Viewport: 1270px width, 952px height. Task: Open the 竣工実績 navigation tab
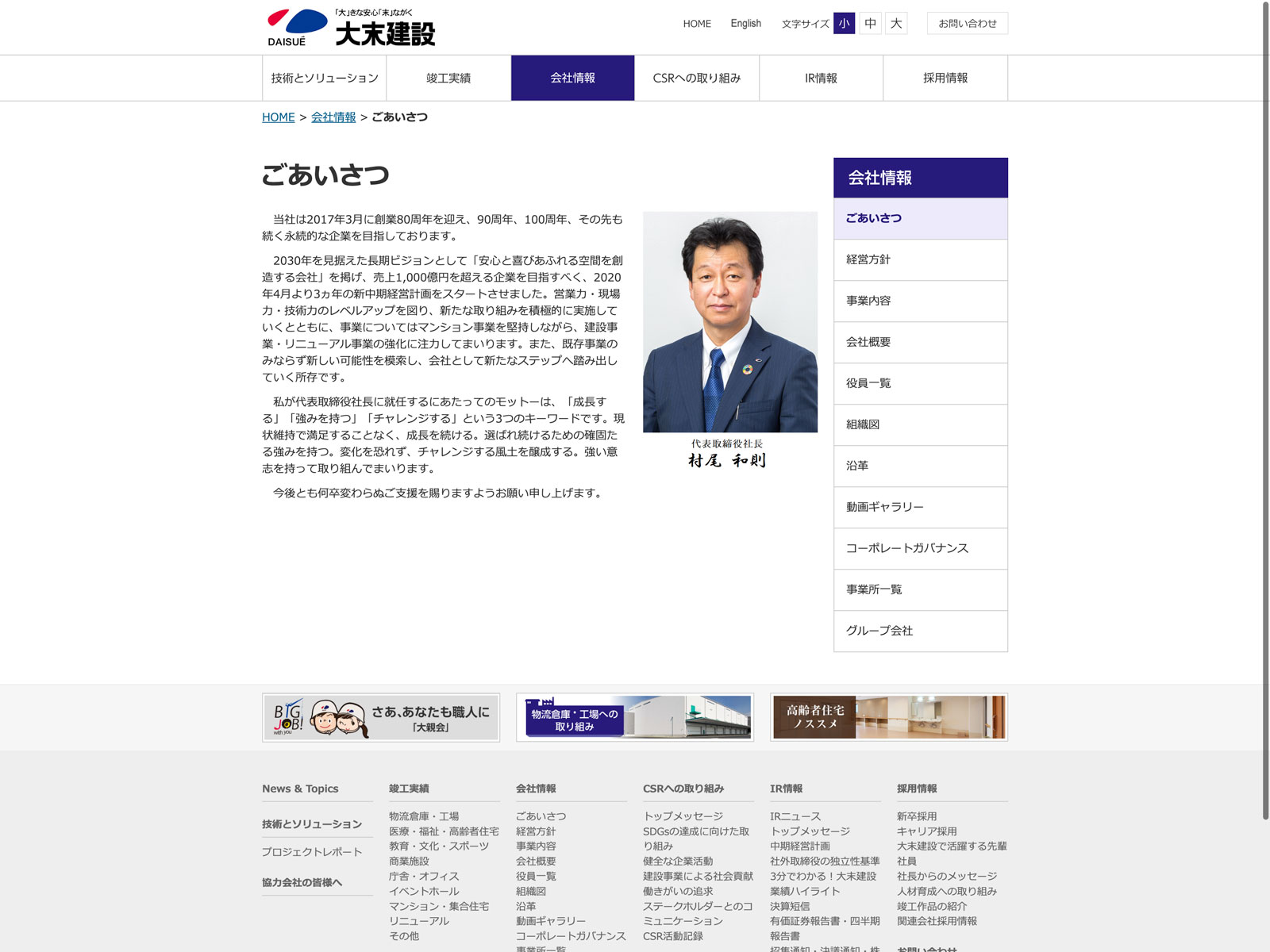click(x=448, y=78)
